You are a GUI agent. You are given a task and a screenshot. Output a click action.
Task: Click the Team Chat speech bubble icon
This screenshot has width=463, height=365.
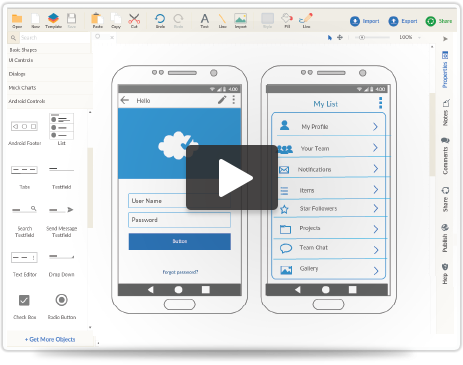tap(286, 249)
